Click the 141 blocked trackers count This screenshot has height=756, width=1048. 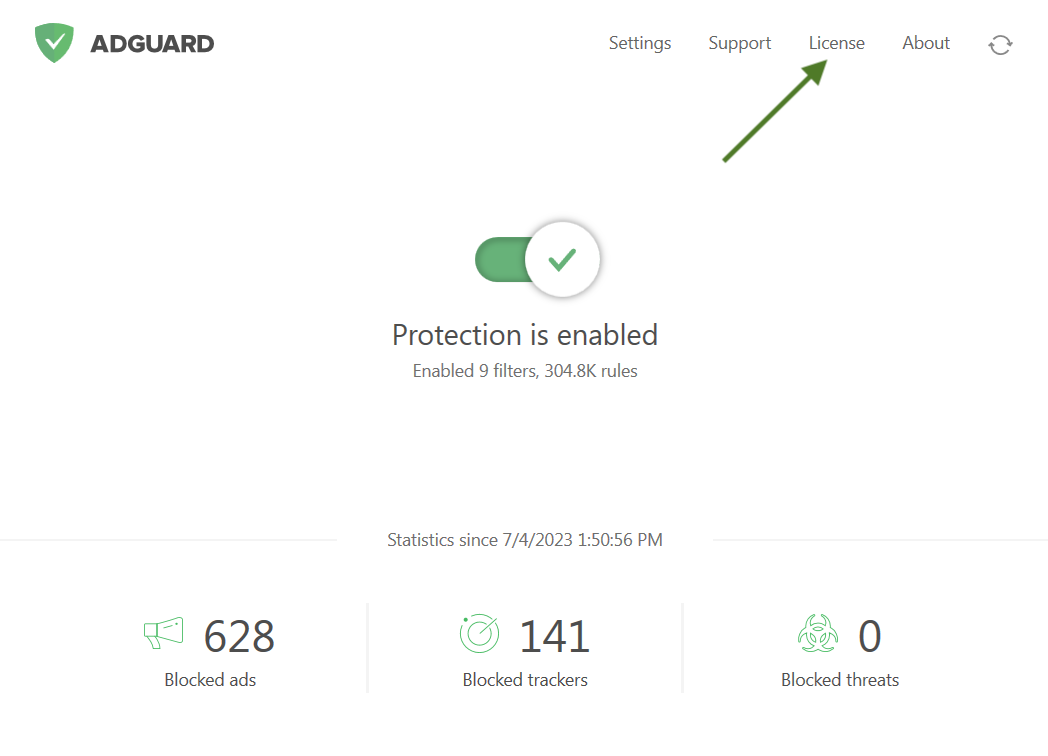click(x=554, y=636)
